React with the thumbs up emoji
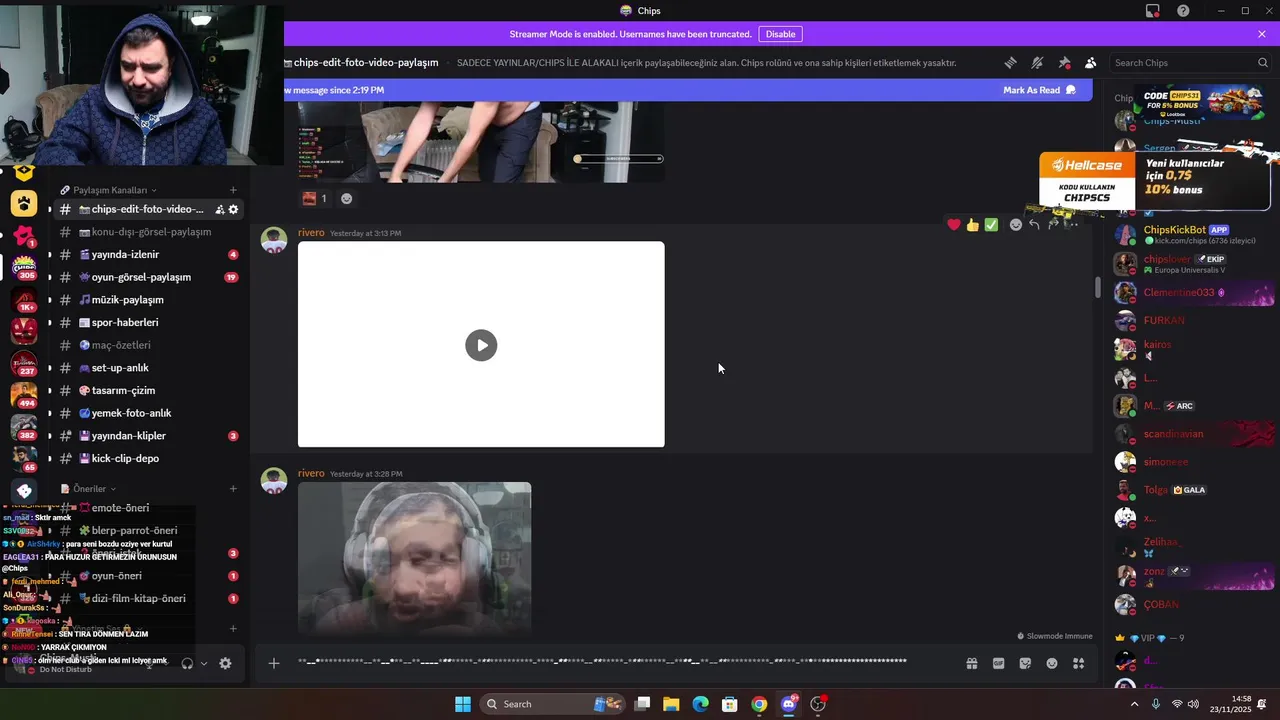1280x720 pixels. [972, 225]
